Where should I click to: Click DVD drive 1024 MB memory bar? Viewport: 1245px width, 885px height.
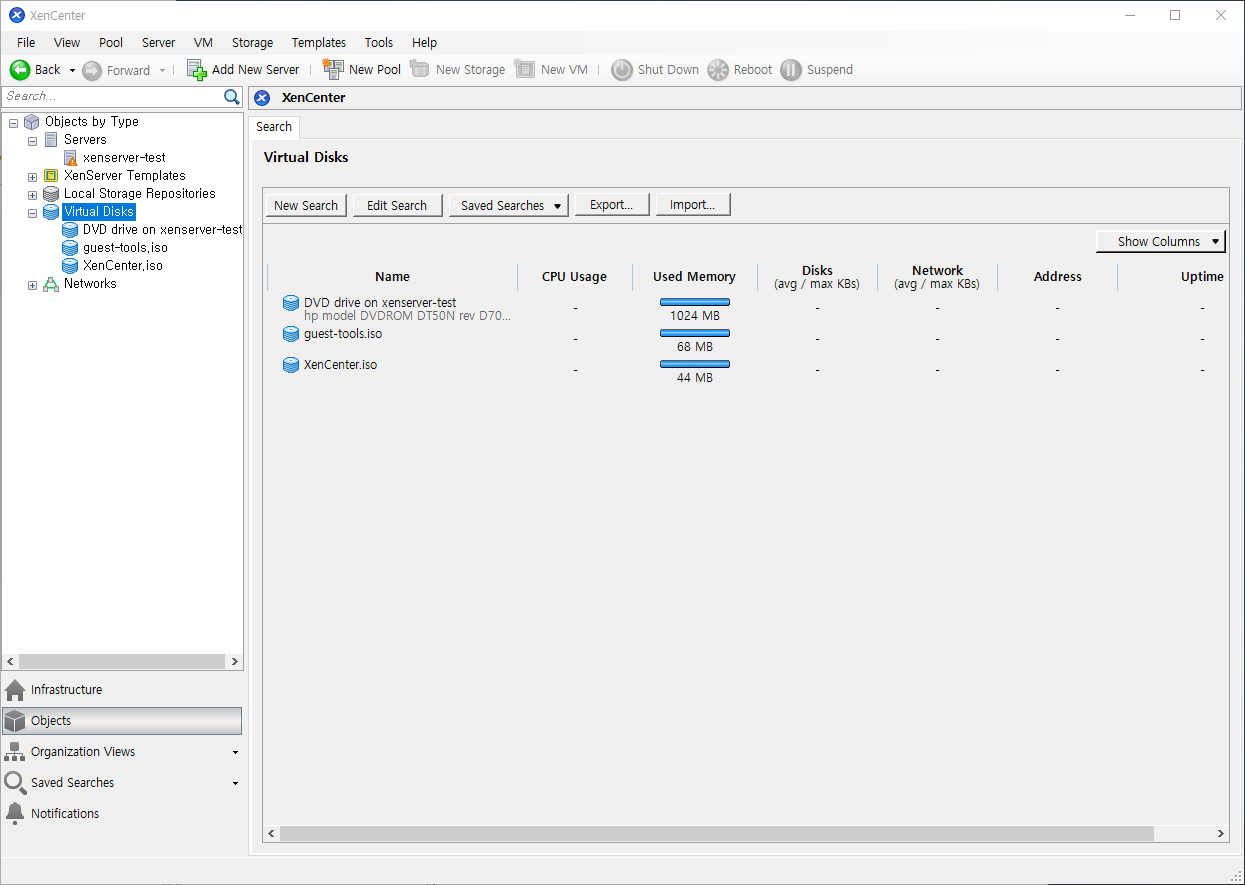(695, 302)
